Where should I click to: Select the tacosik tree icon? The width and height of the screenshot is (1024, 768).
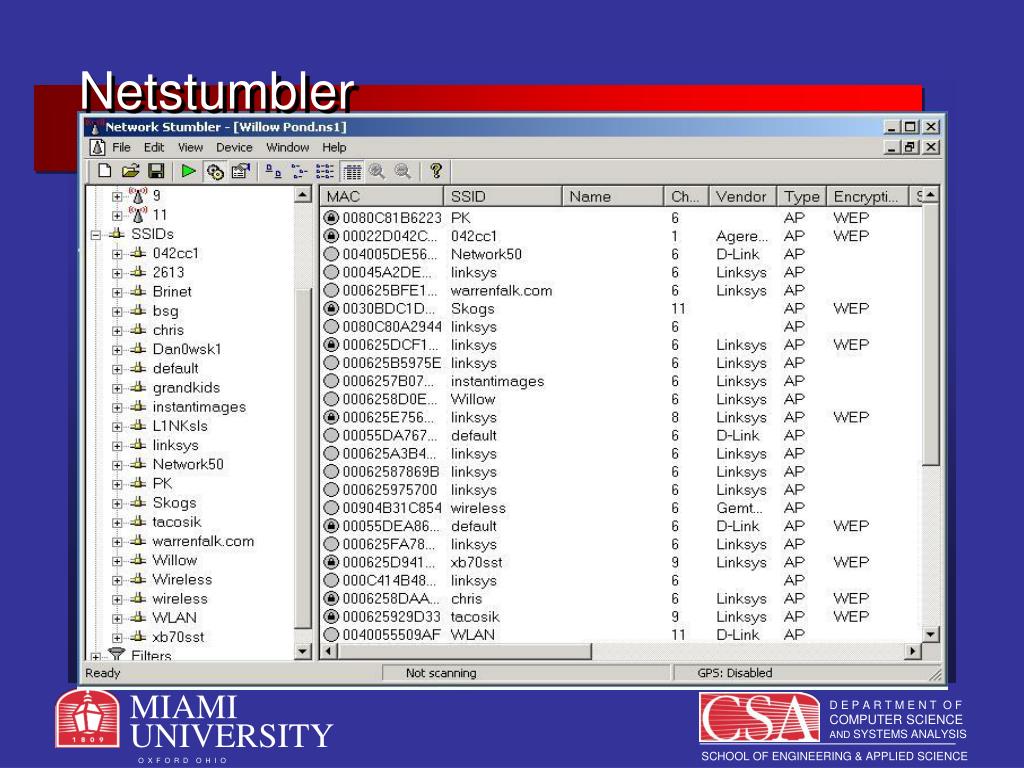click(x=138, y=522)
